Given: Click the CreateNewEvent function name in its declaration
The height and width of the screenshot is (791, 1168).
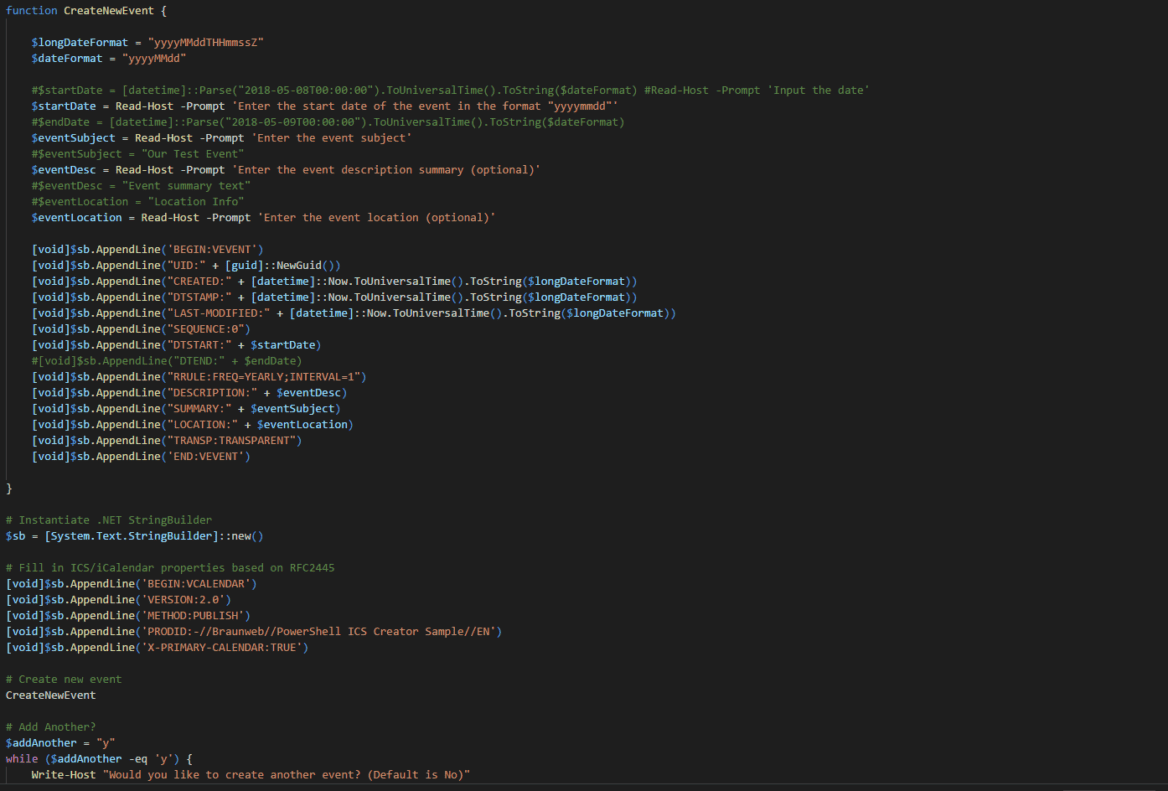Looking at the screenshot, I should (x=105, y=10).
